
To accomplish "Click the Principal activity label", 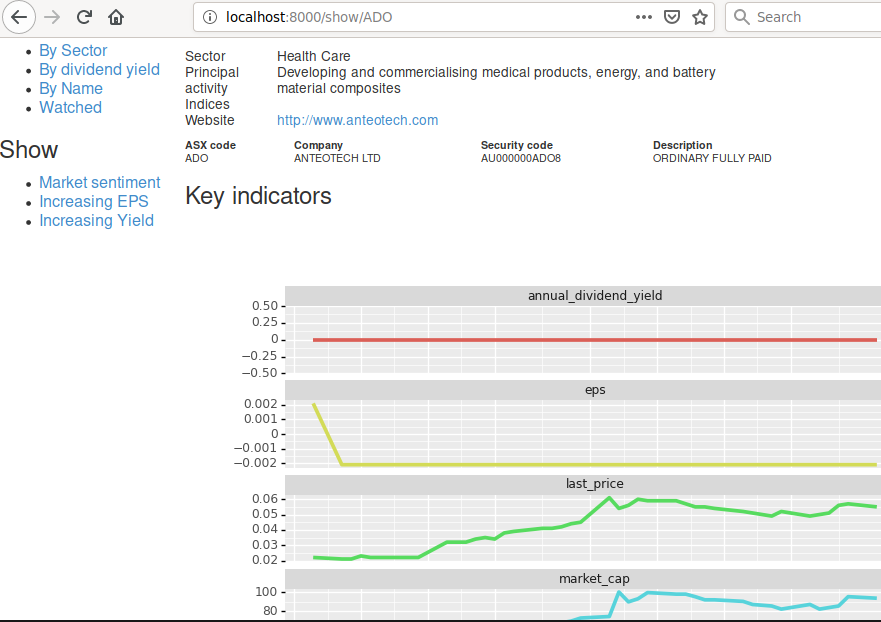I will click(212, 80).
